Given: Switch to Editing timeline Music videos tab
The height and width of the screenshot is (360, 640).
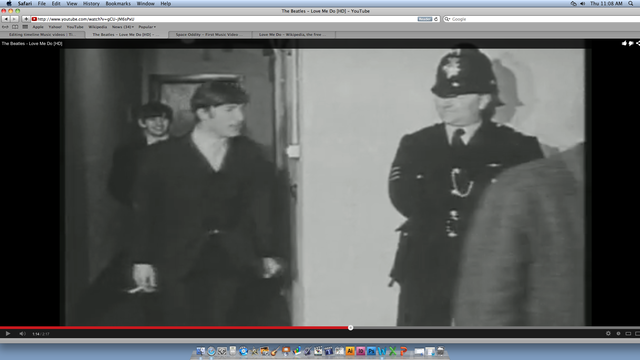Looking at the screenshot, I should point(42,35).
